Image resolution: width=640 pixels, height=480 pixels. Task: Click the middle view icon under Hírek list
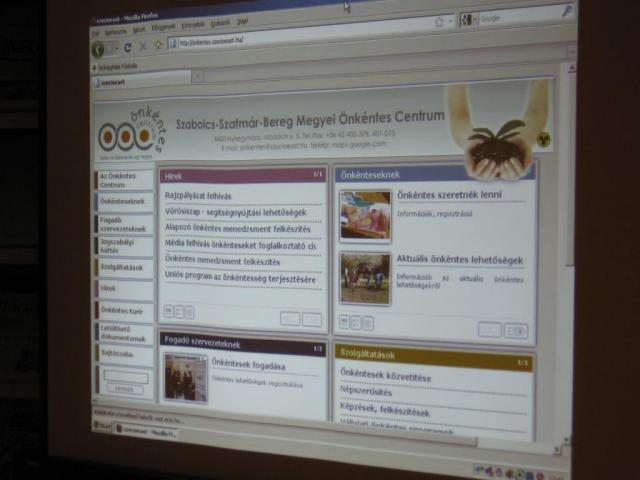coord(178,312)
